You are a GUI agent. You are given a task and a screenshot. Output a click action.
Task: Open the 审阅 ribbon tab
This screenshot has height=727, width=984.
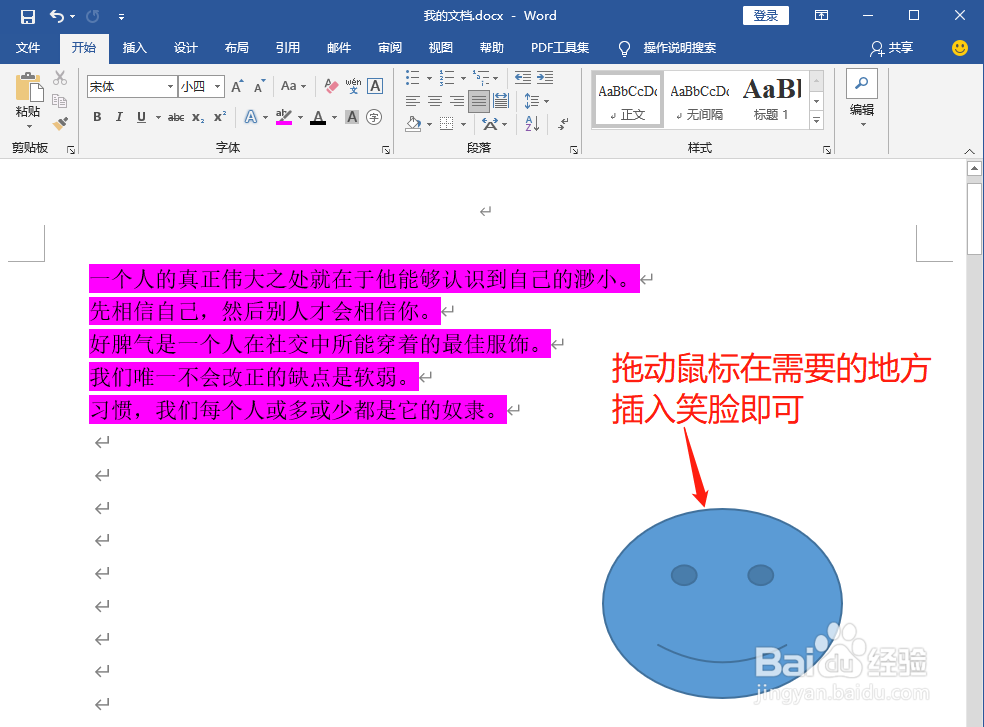pyautogui.click(x=390, y=47)
